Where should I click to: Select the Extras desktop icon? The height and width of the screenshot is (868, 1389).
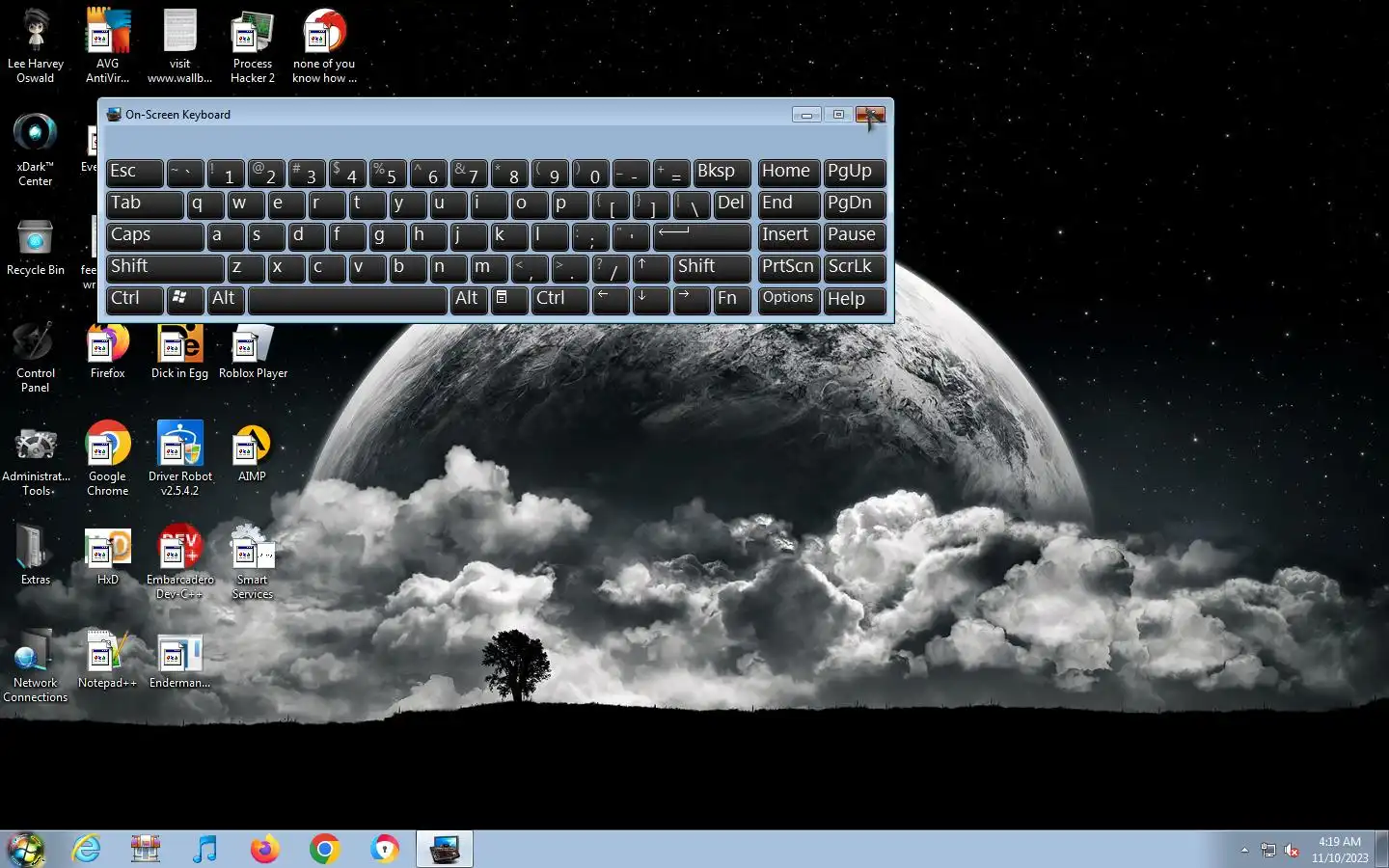[36, 556]
